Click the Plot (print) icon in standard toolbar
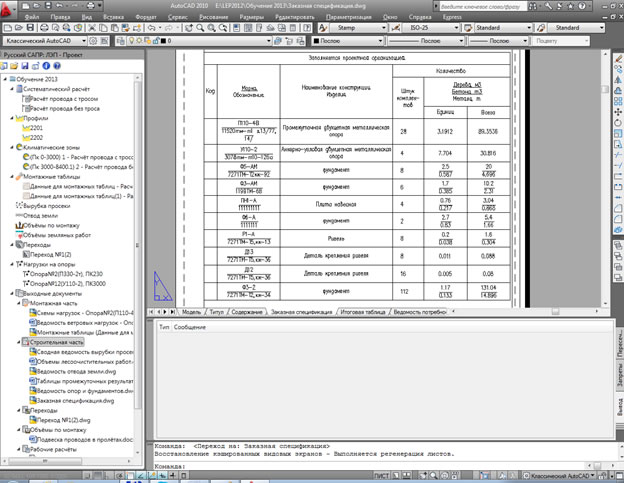Image resolution: width=624 pixels, height=483 pixels. [x=44, y=28]
